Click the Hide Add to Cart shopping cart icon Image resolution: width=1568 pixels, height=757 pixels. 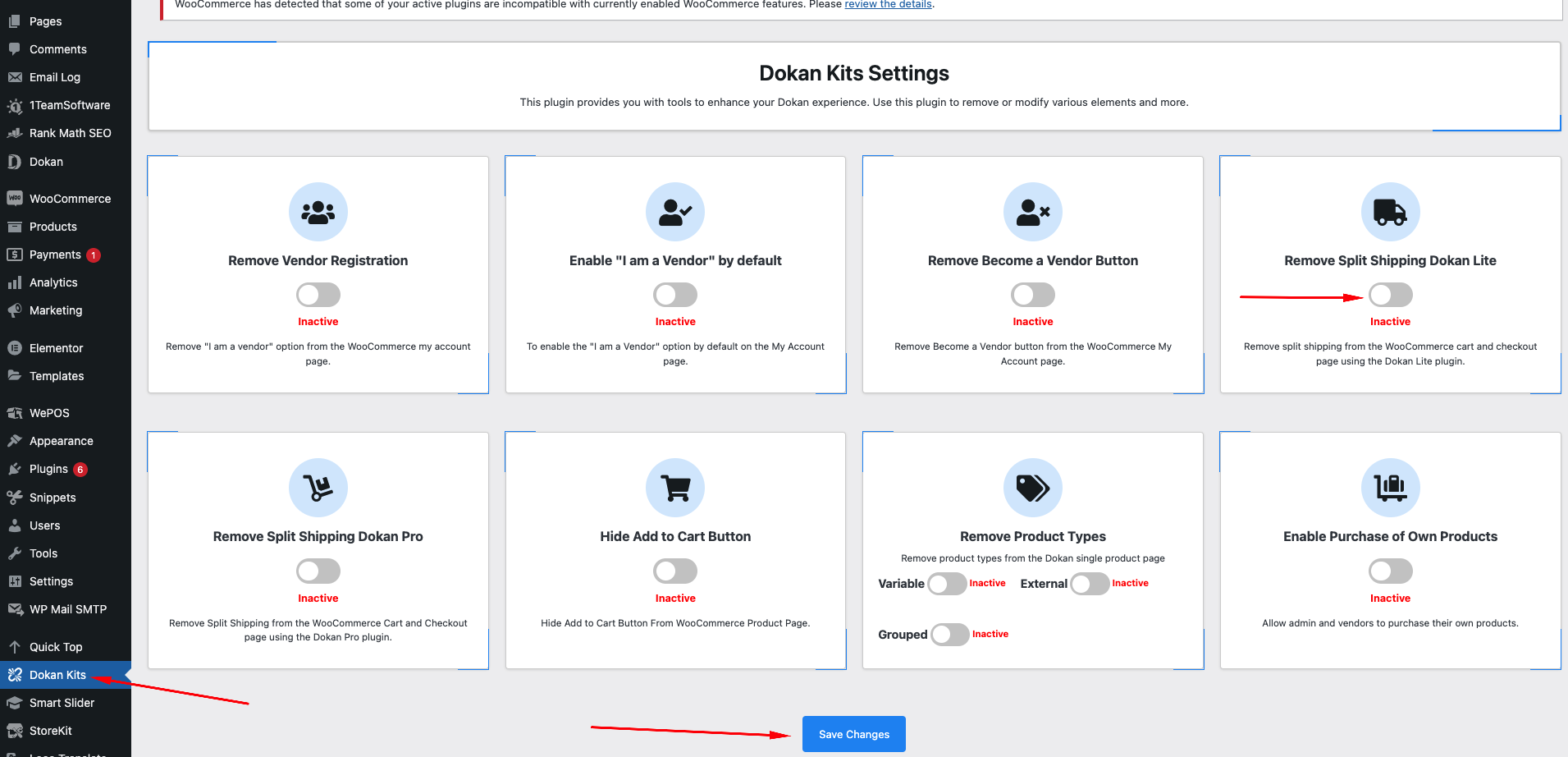(675, 488)
